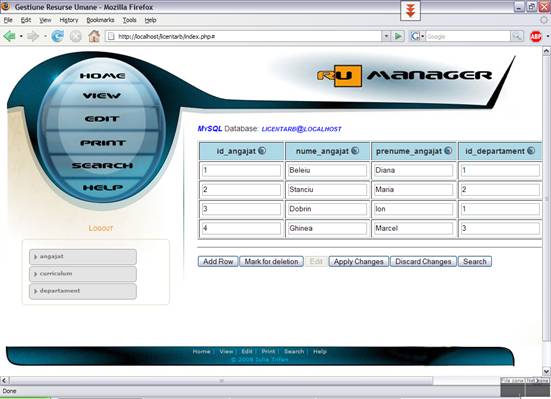551x399 pixels.
Task: Go to the browser Home icon
Action: point(94,36)
